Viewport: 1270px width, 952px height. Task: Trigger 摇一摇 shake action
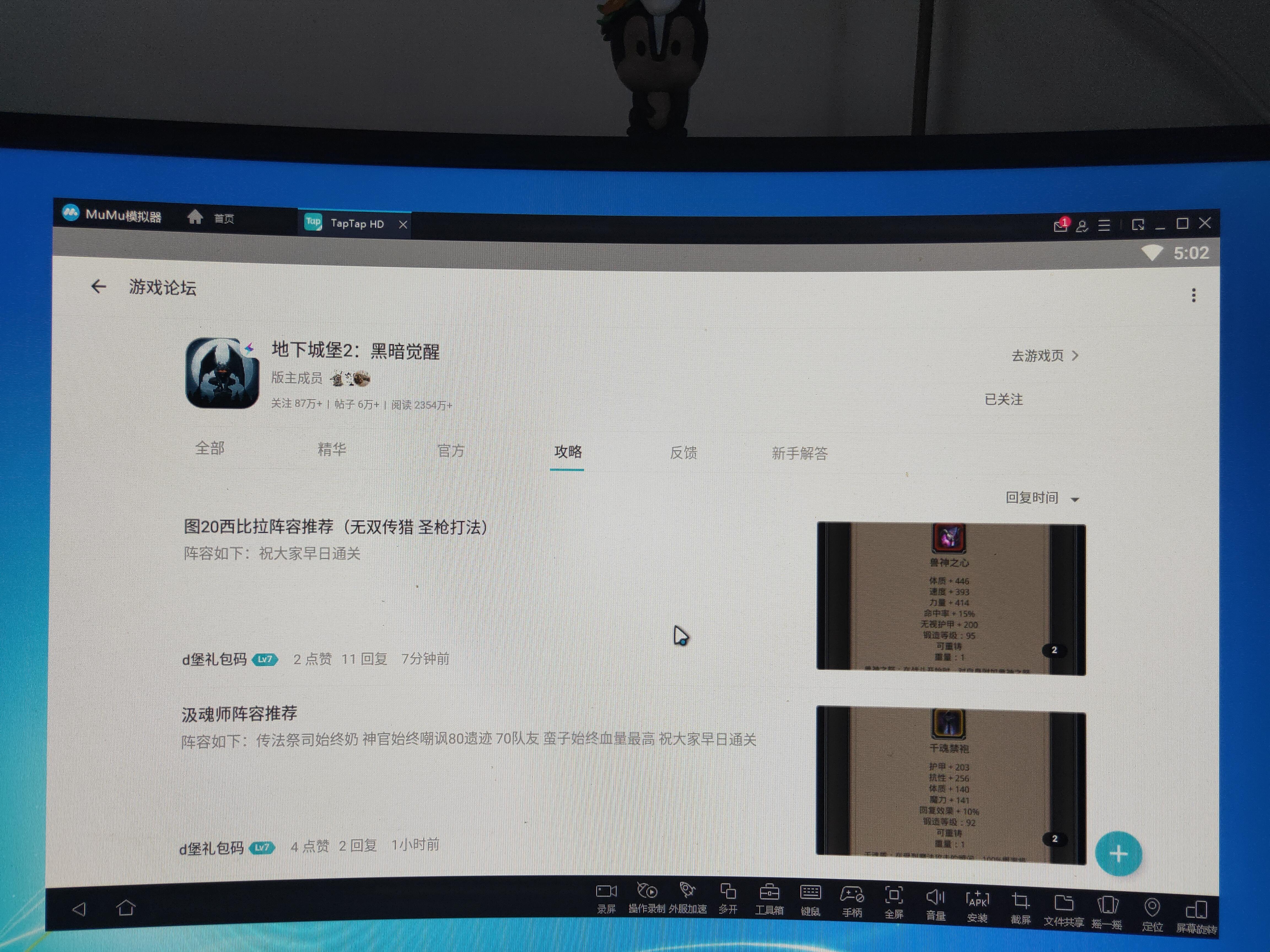[1107, 913]
